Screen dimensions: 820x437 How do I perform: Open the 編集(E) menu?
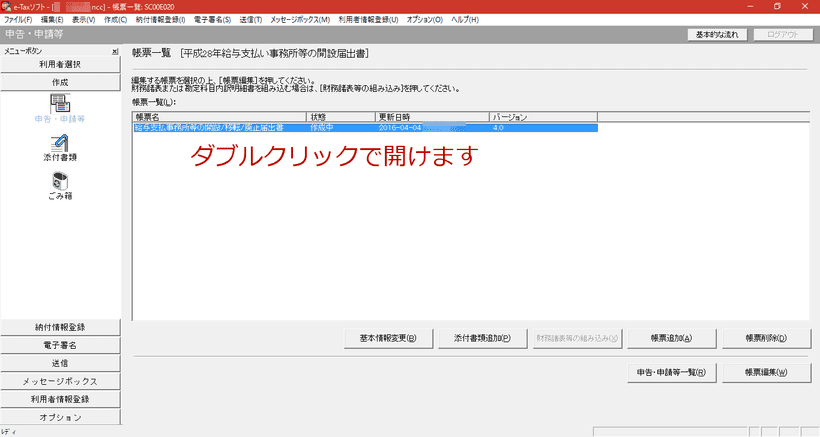point(52,20)
